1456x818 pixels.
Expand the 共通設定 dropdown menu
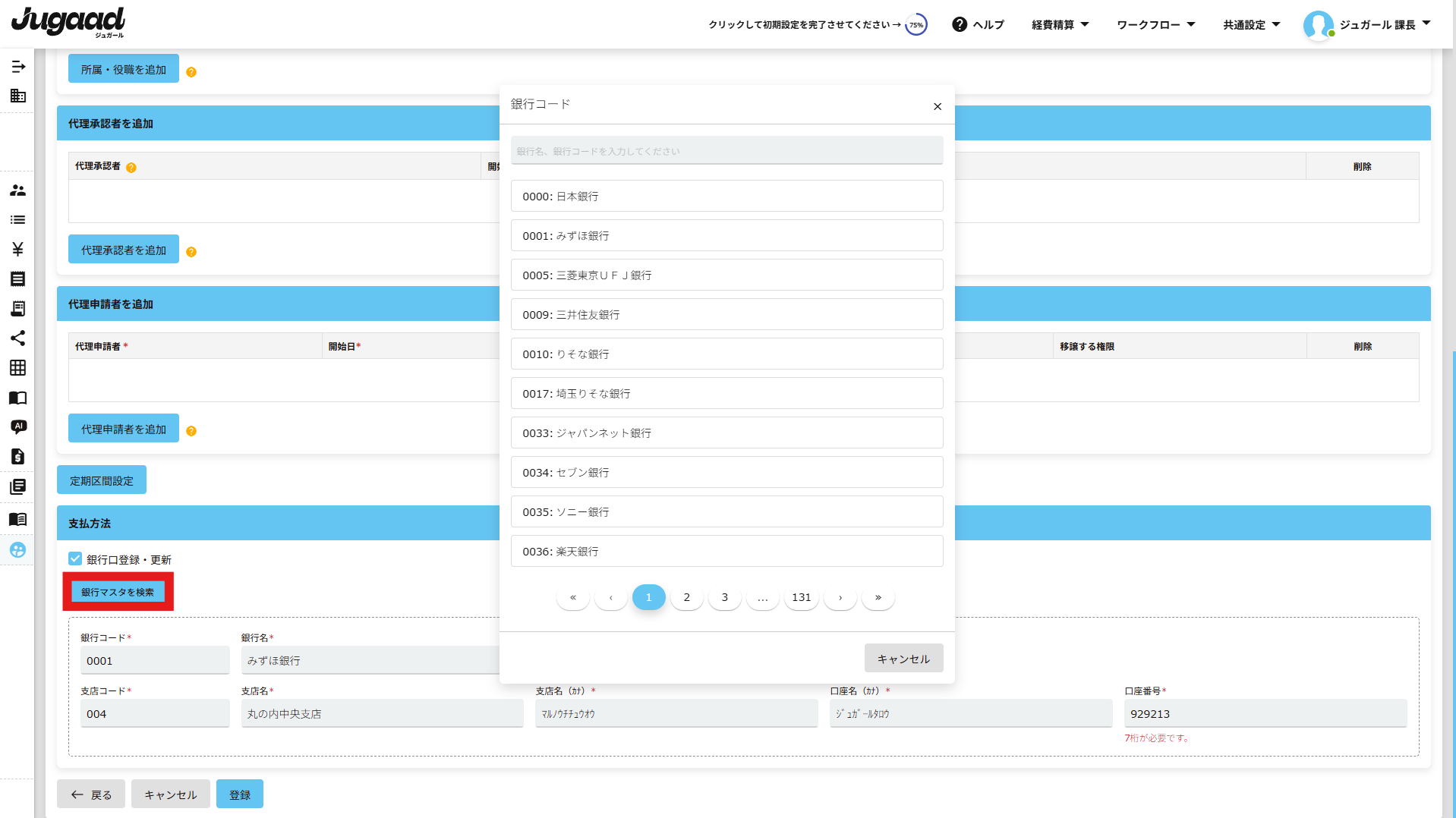click(x=1251, y=25)
